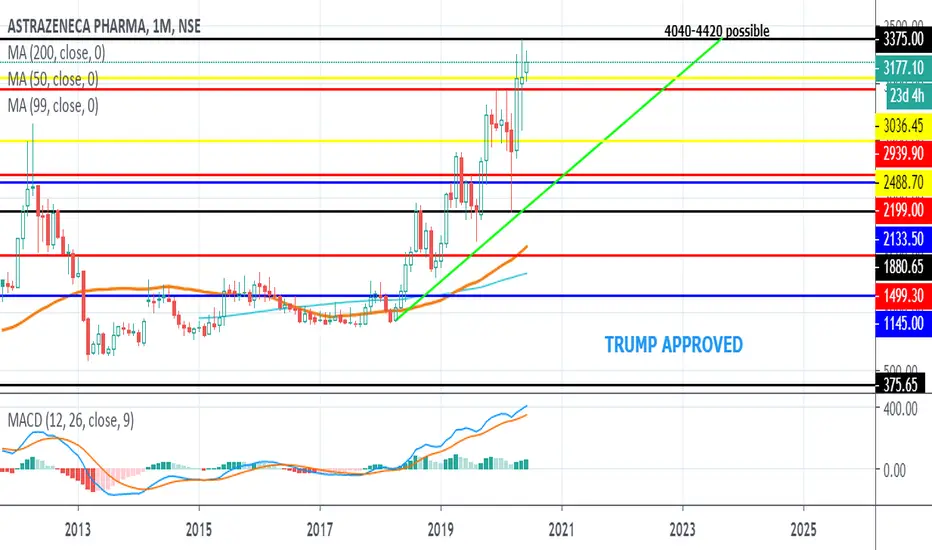Click the '4040-4420 possible' annotation text
Screen dimensions: 932x550
pyautogui.click(x=717, y=31)
